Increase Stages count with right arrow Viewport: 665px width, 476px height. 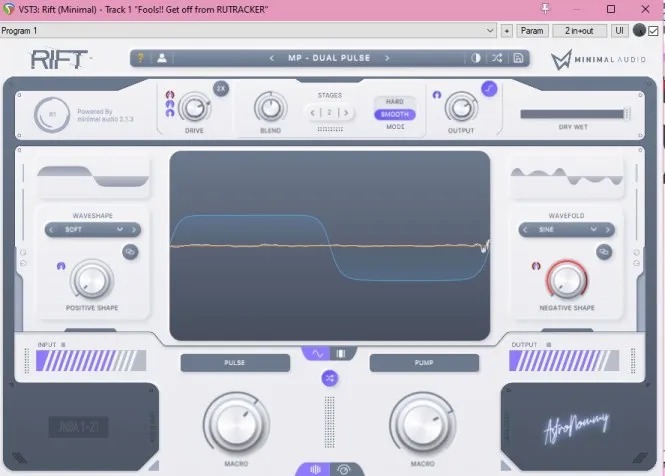[347, 113]
